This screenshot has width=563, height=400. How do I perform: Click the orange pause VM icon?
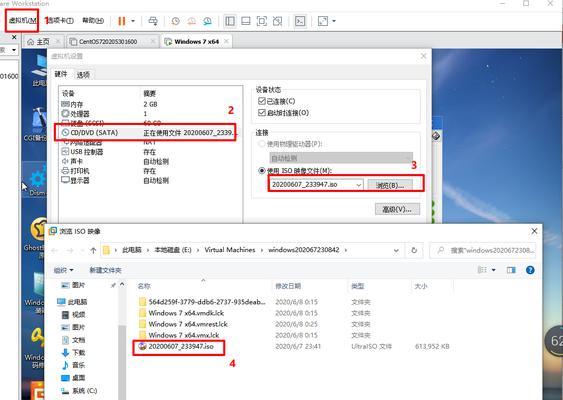click(x=122, y=21)
